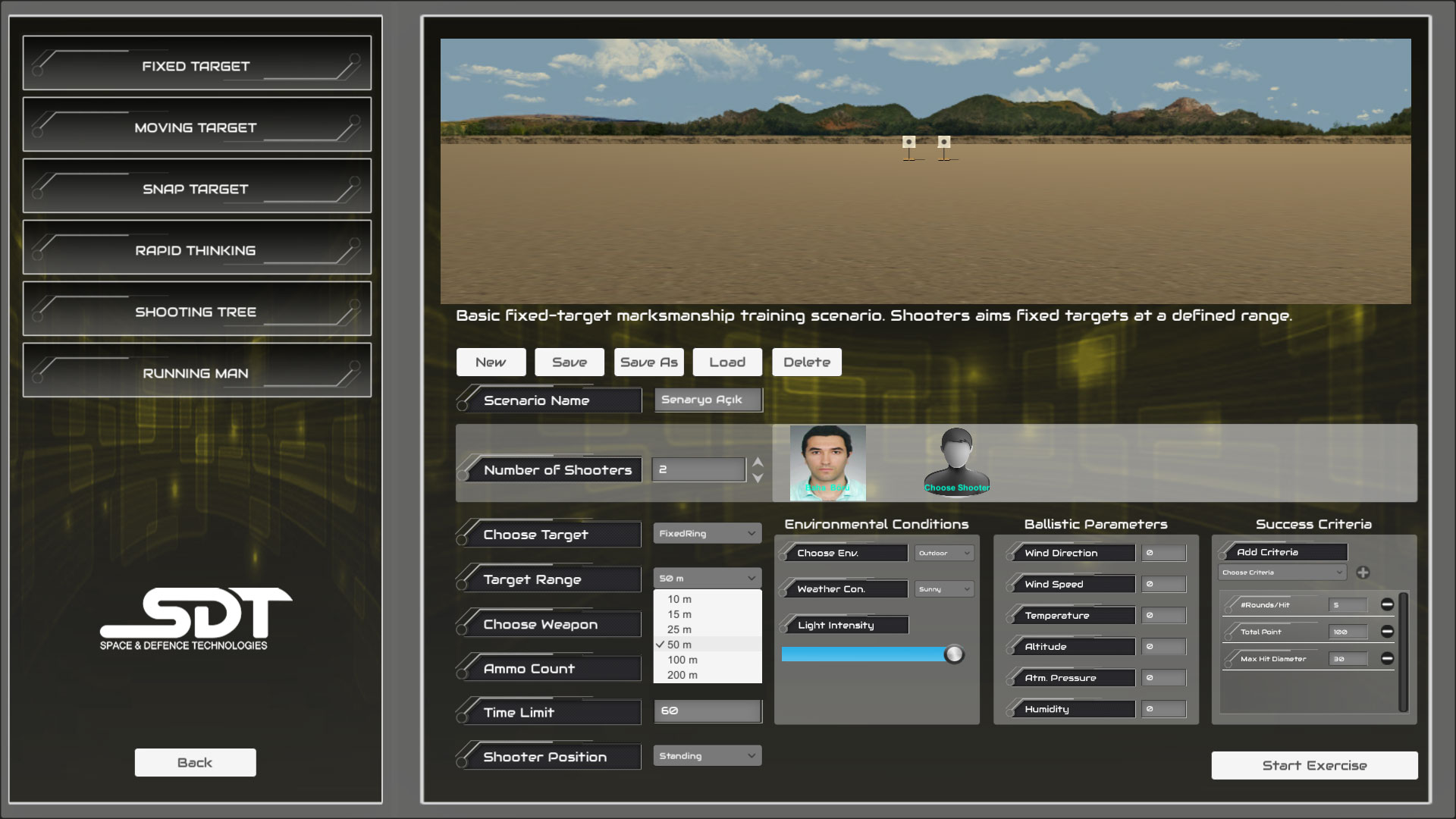Select 25 m target range option
The height and width of the screenshot is (819, 1456).
click(x=679, y=629)
